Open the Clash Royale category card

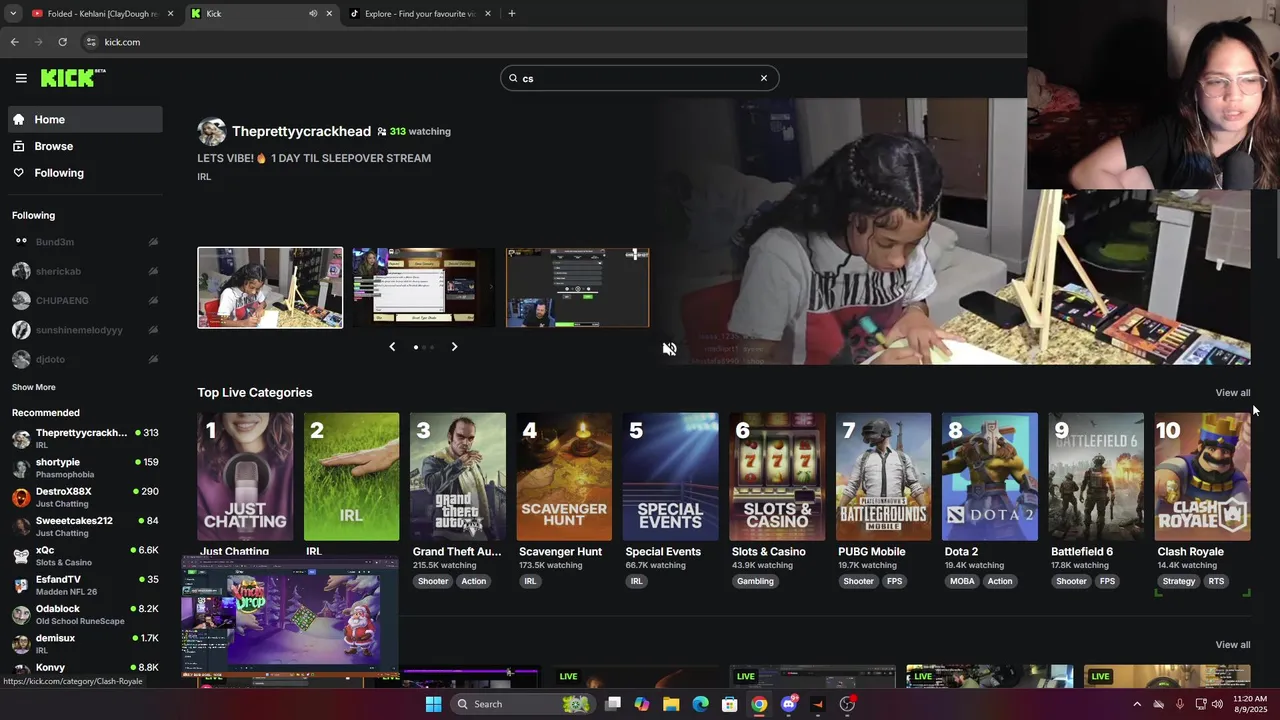1202,477
